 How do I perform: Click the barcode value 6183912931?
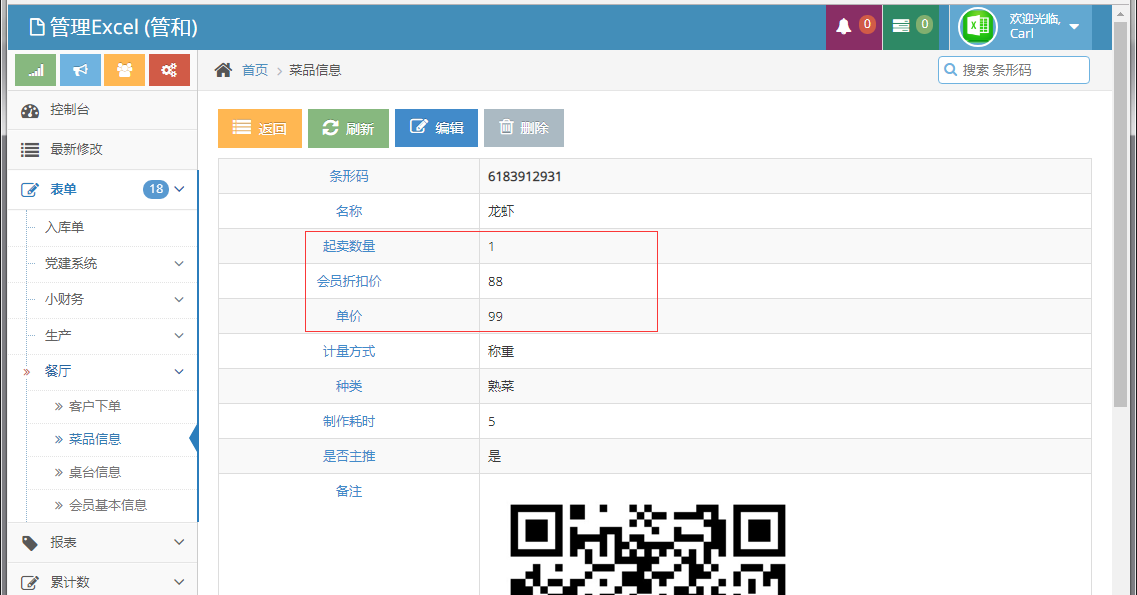coord(525,176)
